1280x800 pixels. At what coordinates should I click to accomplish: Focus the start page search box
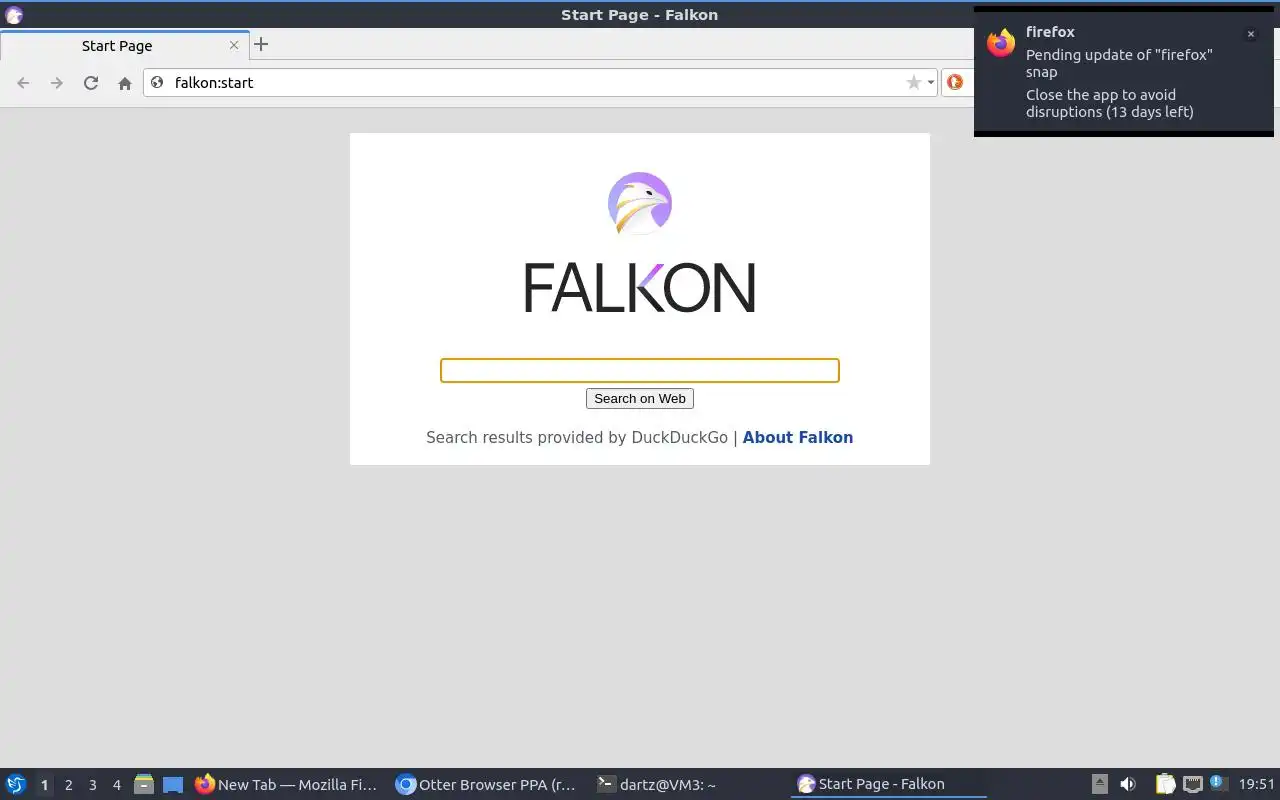(640, 370)
